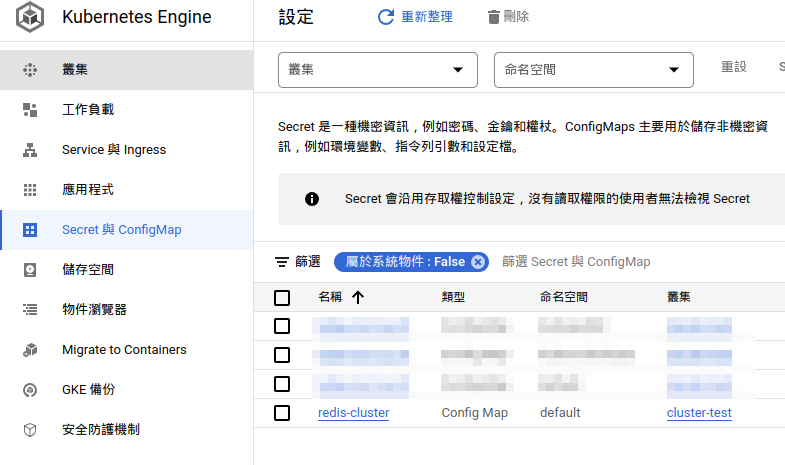Click the 篩選 filter lines icon
785x465 pixels.
tap(282, 262)
